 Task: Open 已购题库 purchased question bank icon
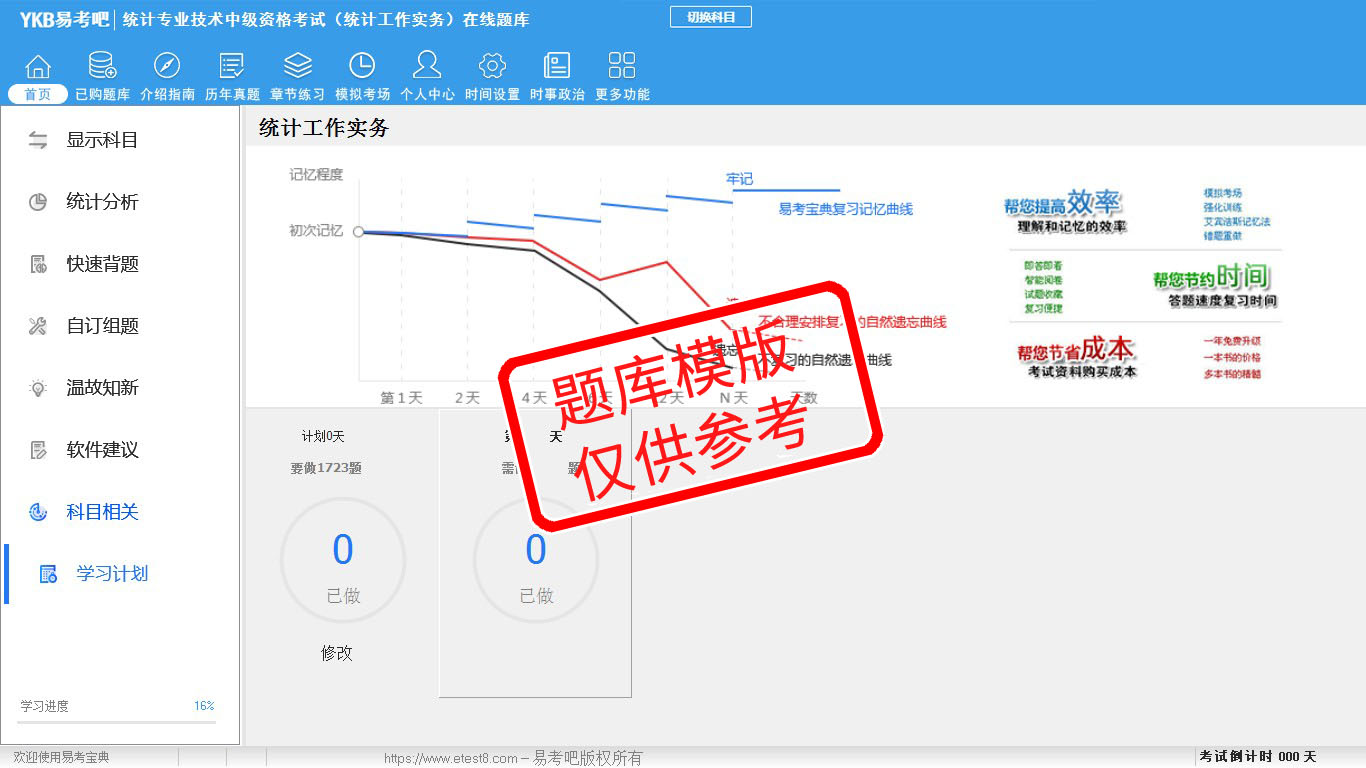click(x=102, y=67)
